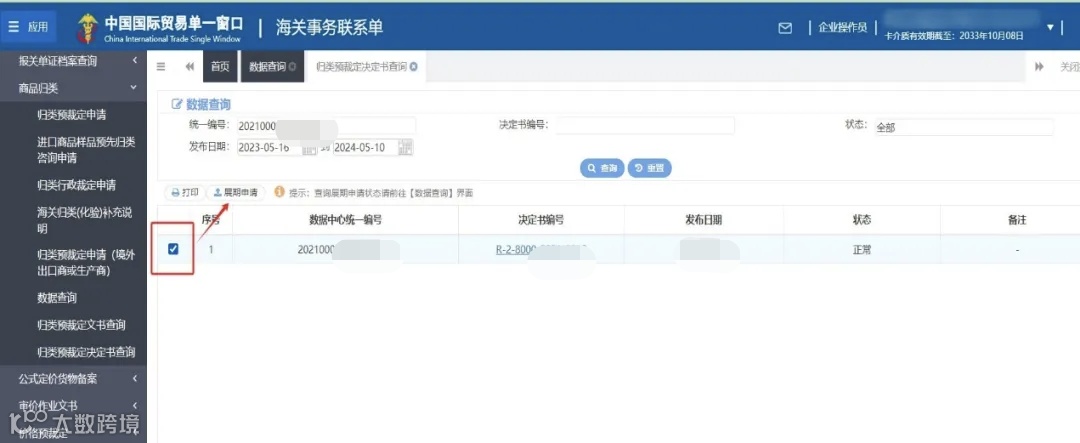
Task: Expand 公式定价货物备案 sidebar section
Action: pos(74,378)
